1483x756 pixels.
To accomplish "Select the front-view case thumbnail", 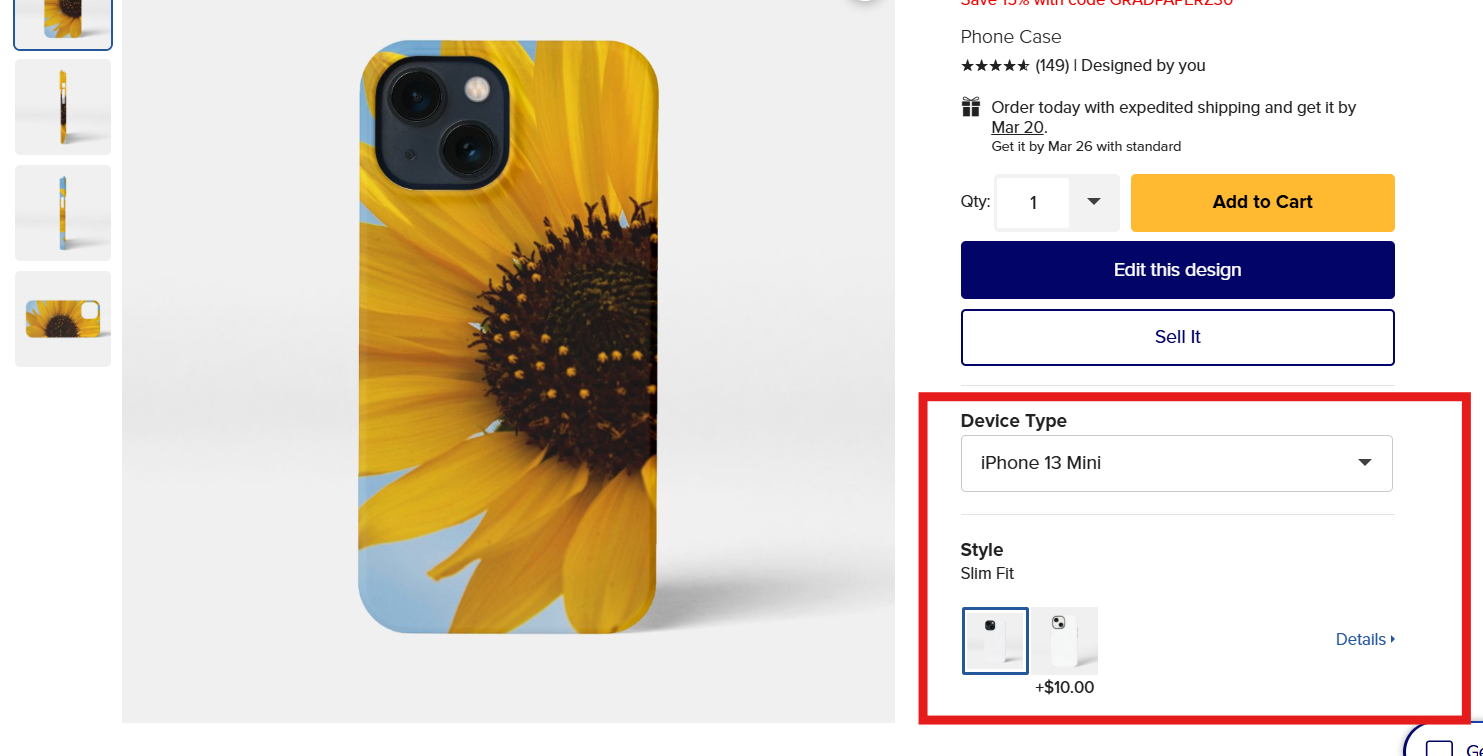I will pos(63,22).
